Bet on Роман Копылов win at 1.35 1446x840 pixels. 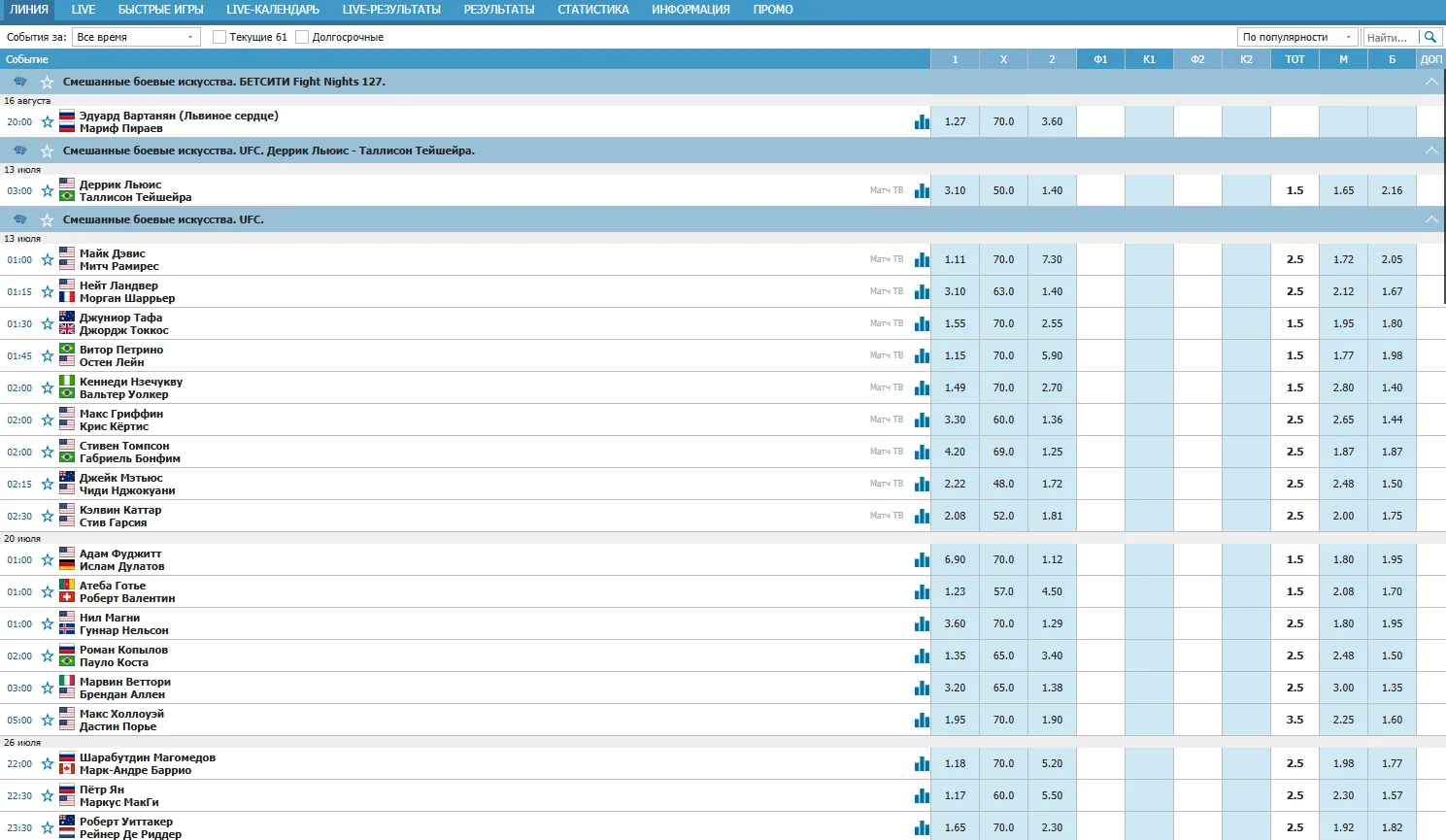tap(955, 656)
